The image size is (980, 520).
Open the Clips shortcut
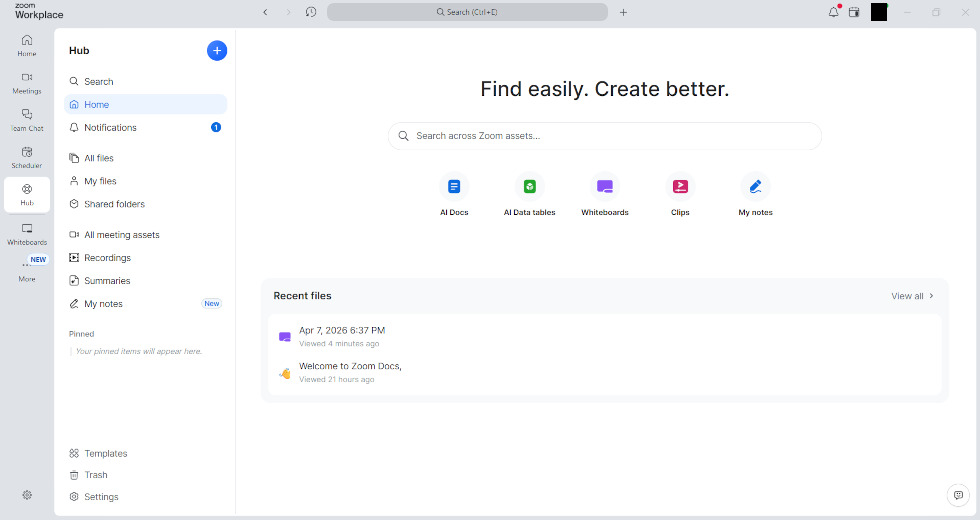click(x=680, y=186)
